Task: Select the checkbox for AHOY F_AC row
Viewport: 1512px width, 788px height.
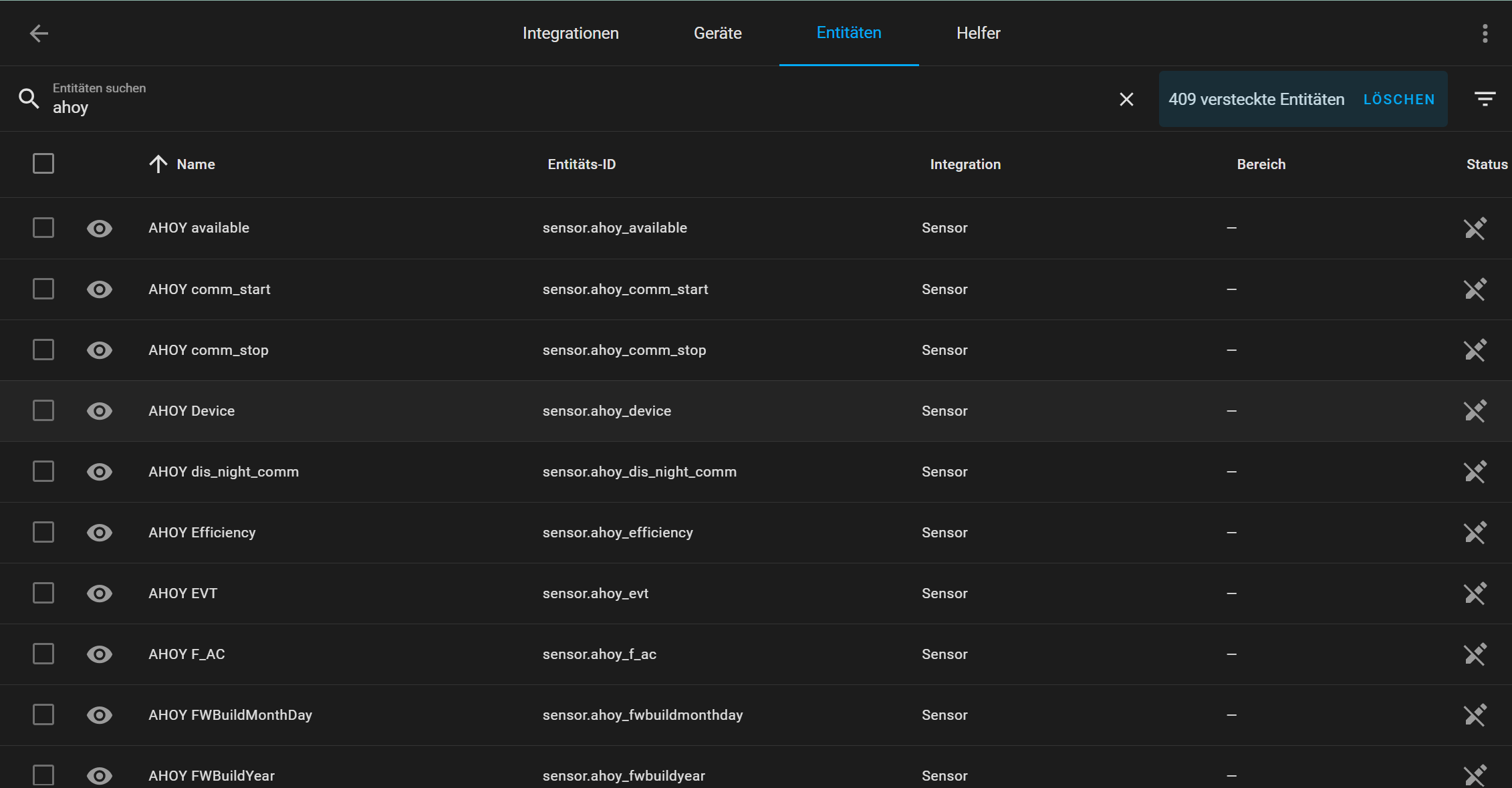Action: pos(43,654)
